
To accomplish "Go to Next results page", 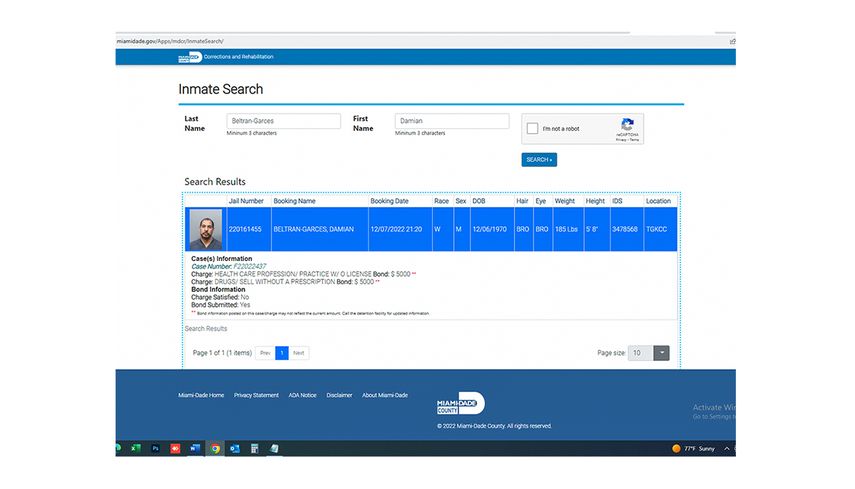I will click(299, 353).
